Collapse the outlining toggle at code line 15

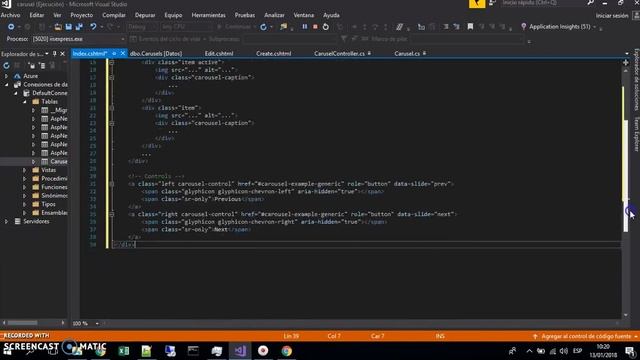coord(111,62)
